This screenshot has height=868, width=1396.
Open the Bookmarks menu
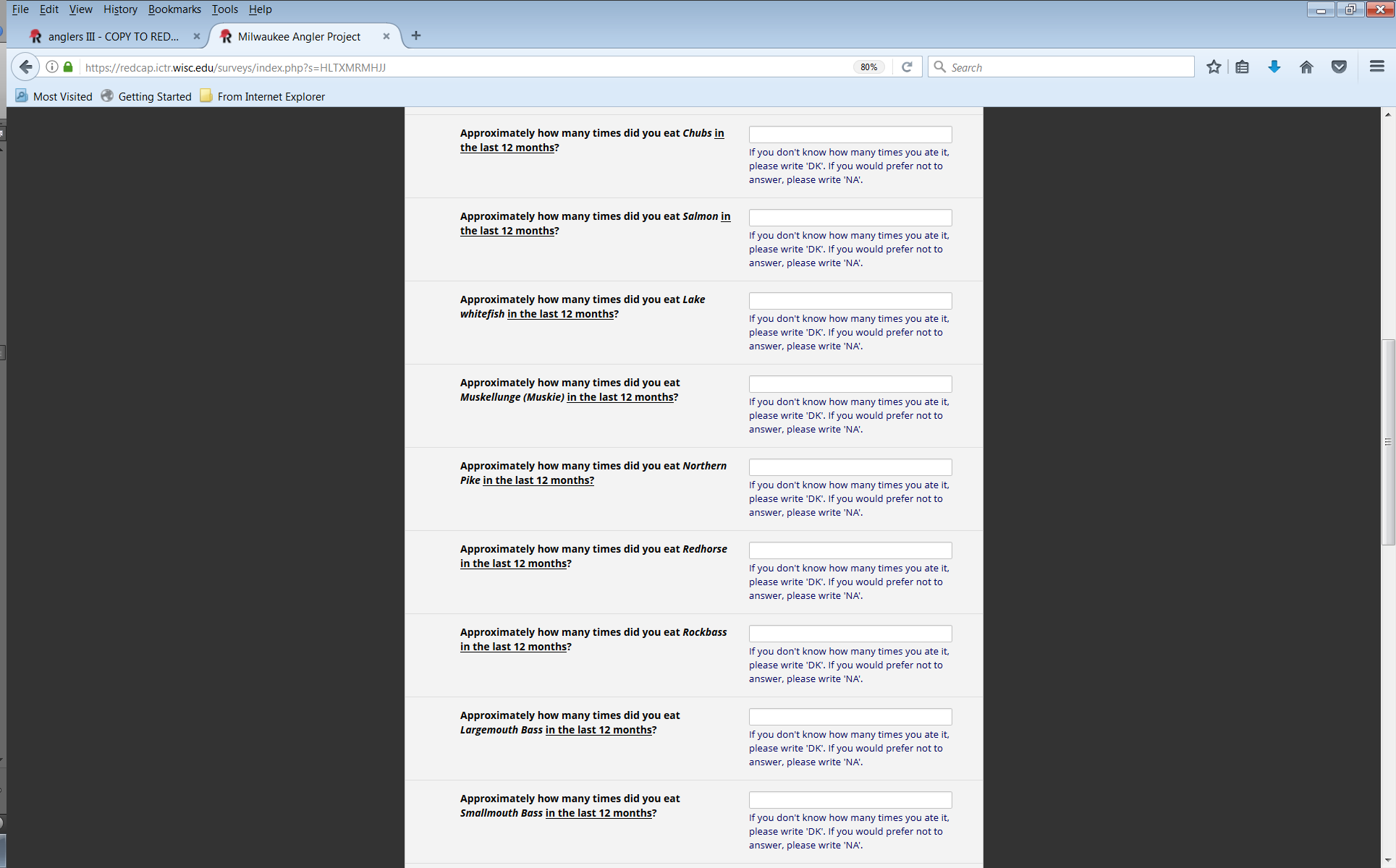(174, 9)
